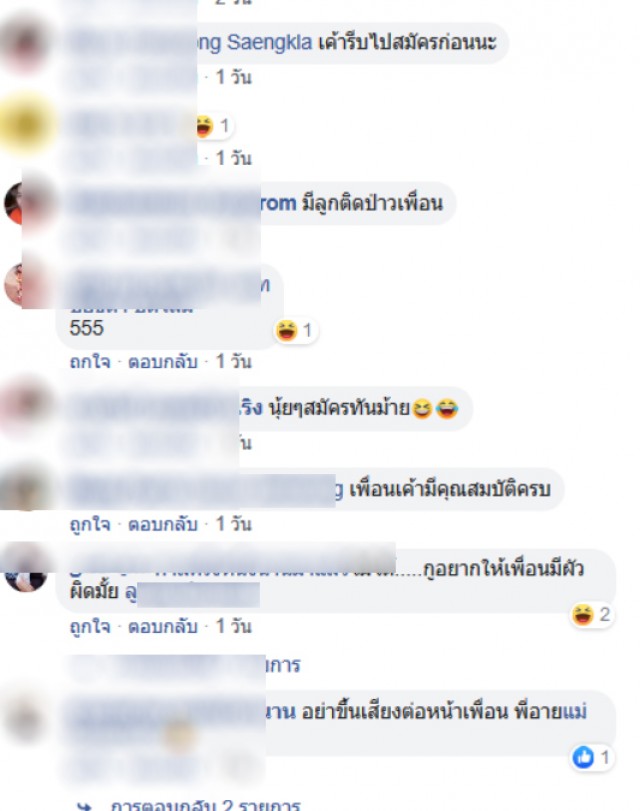Click ถูกใจ under the 555 comment
The width and height of the screenshot is (640, 811).
[90, 362]
